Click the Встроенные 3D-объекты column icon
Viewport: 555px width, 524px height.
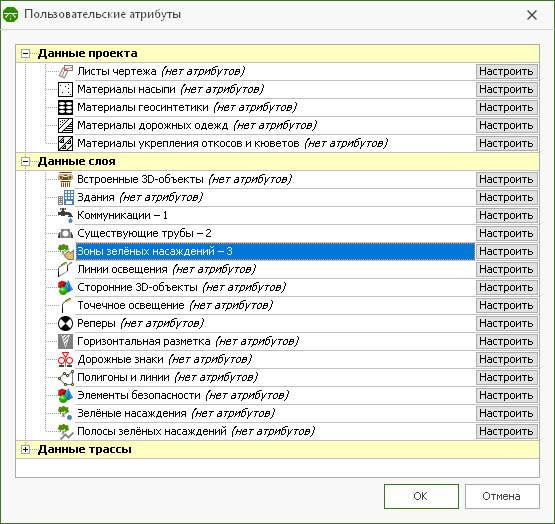[x=65, y=179]
